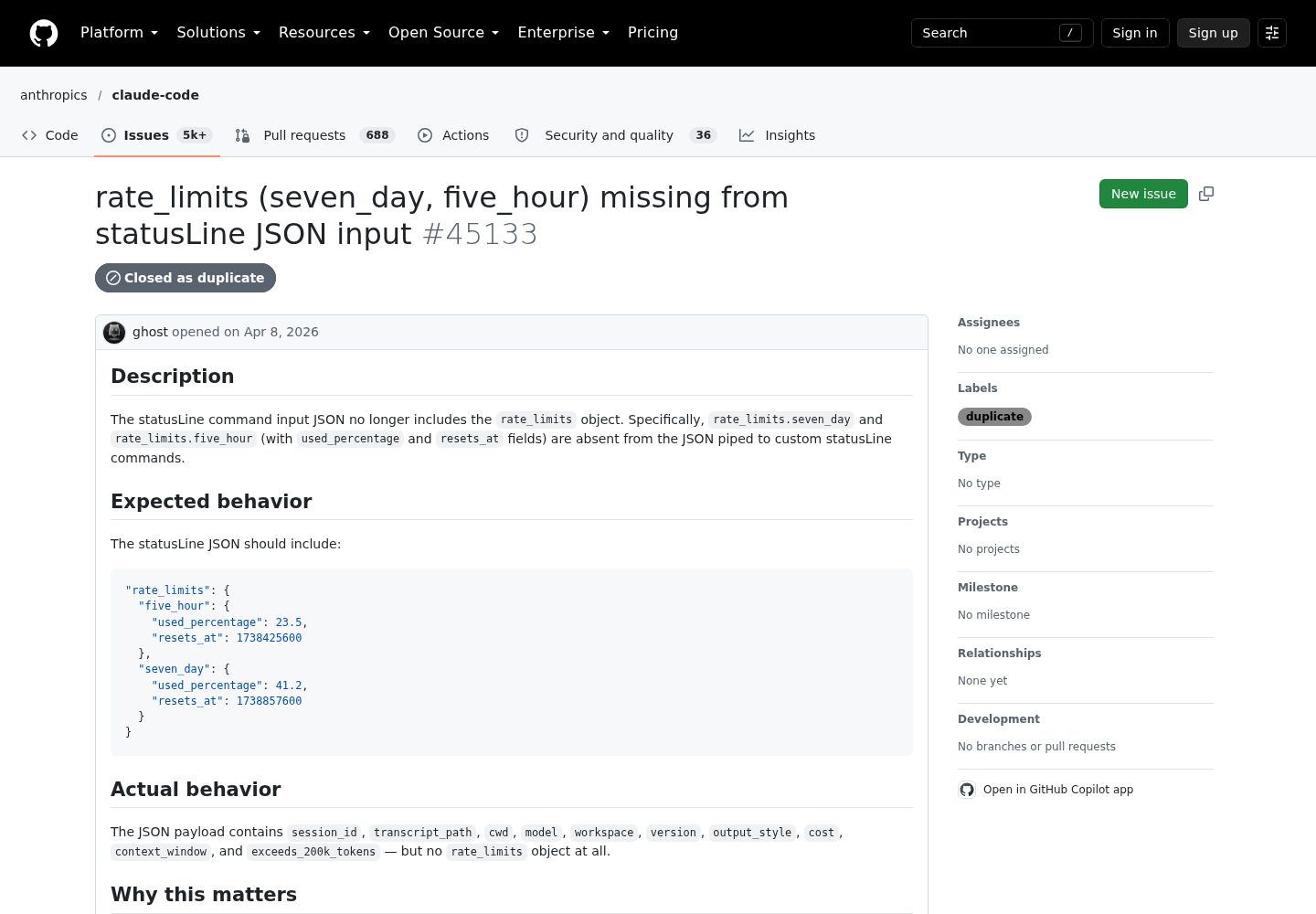Click the Security count 36 badge
Viewport: 1316px width, 914px height.
tap(703, 135)
